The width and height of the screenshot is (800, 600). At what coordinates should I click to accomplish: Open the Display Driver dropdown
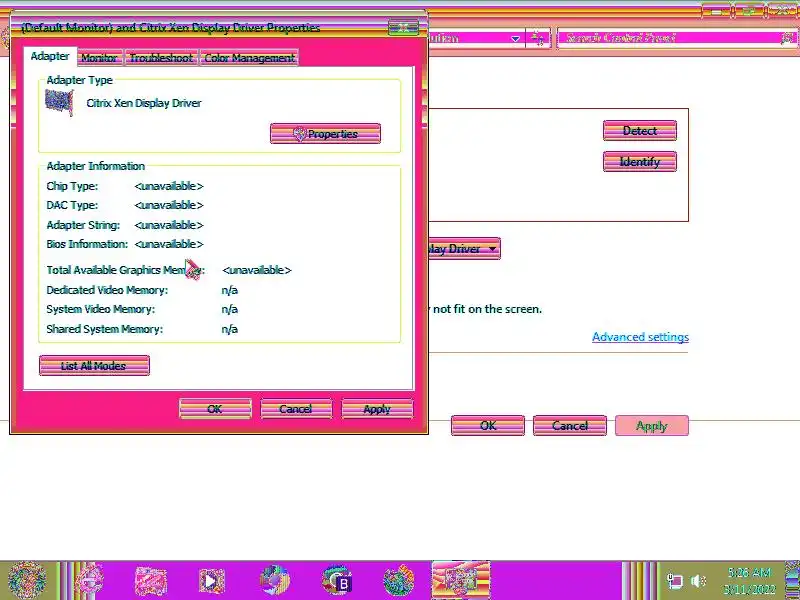[x=464, y=249]
